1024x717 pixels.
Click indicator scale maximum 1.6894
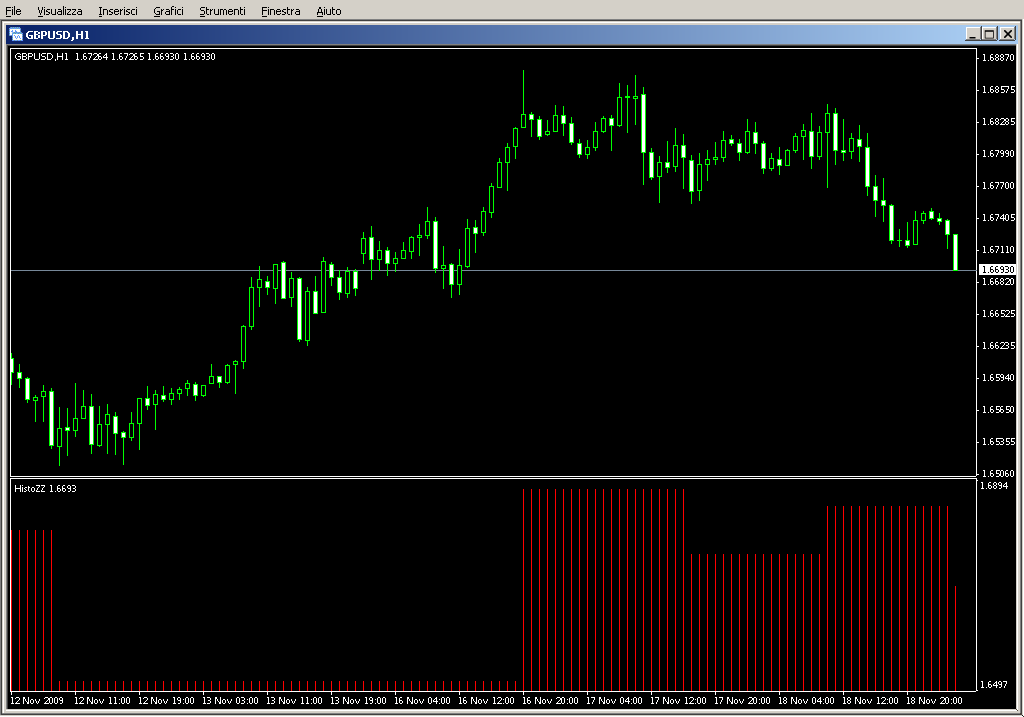coord(994,486)
